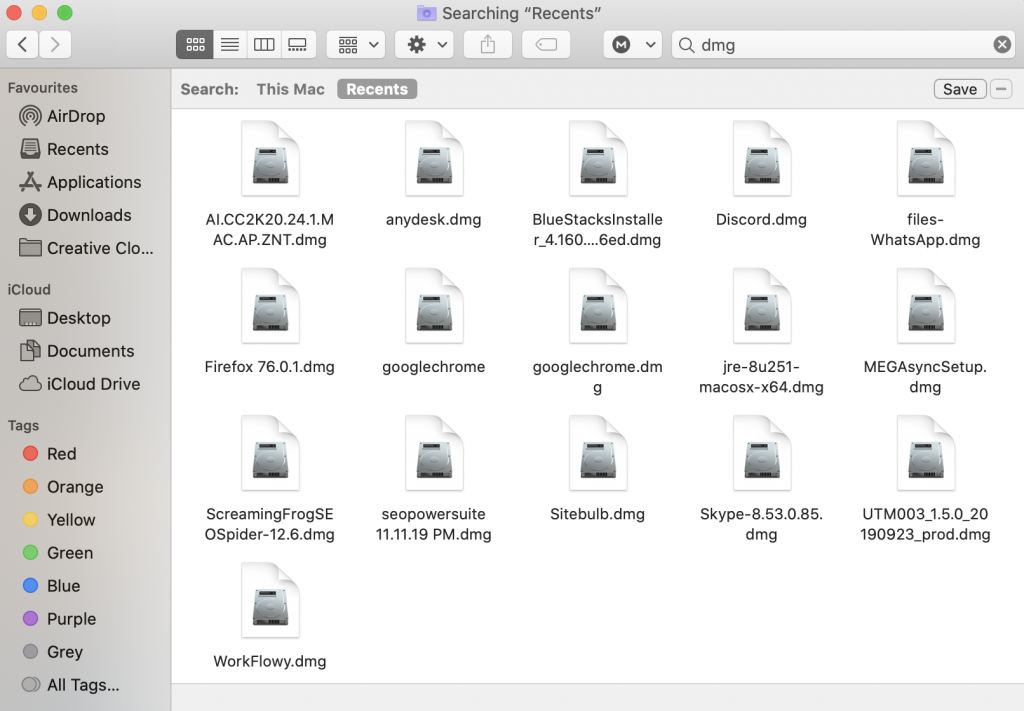Viewport: 1024px width, 711px height.
Task: Select the MEGAsyncSetup.dmg file icon
Action: [x=925, y=306]
